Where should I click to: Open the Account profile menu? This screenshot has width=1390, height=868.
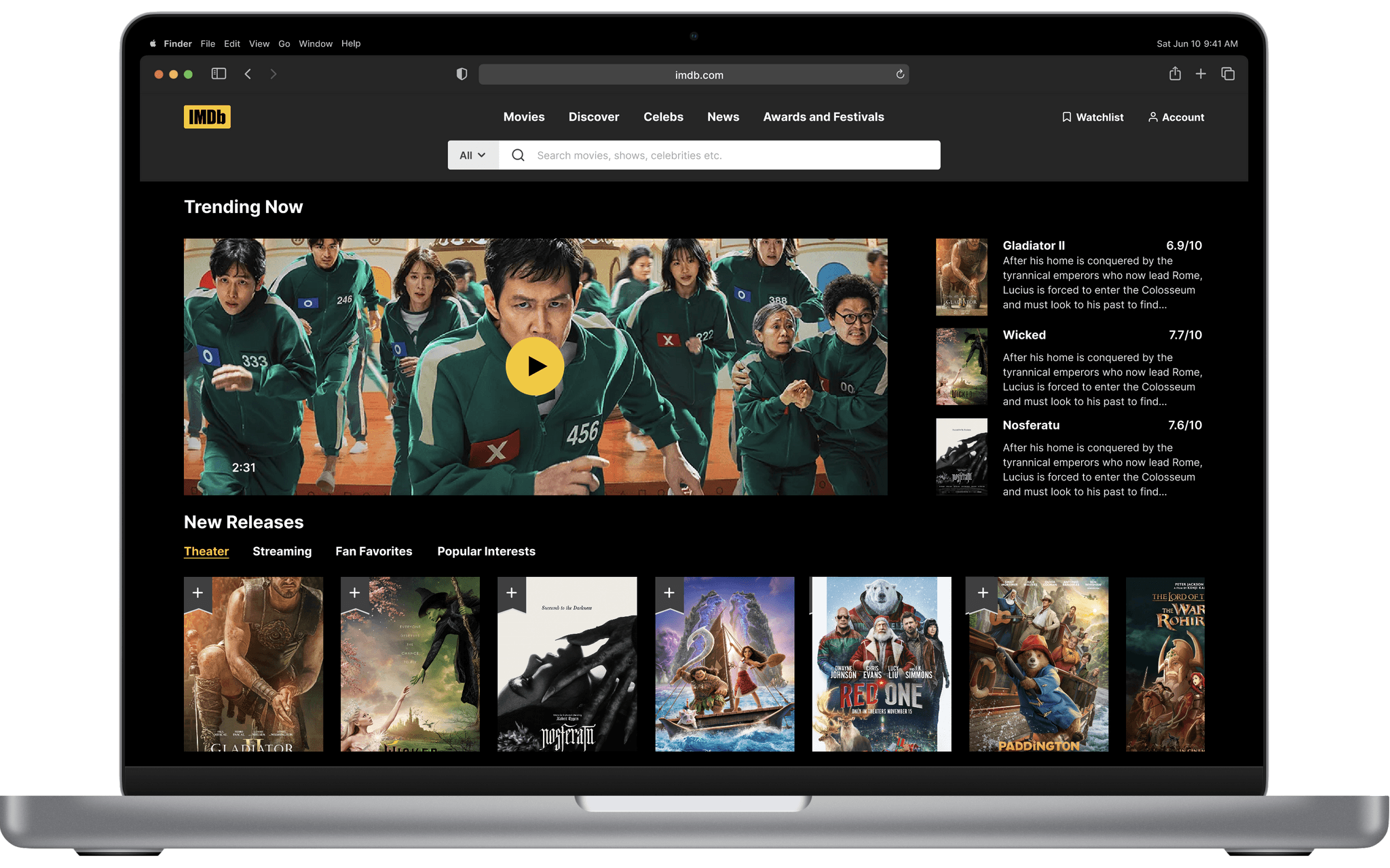[x=1176, y=117]
